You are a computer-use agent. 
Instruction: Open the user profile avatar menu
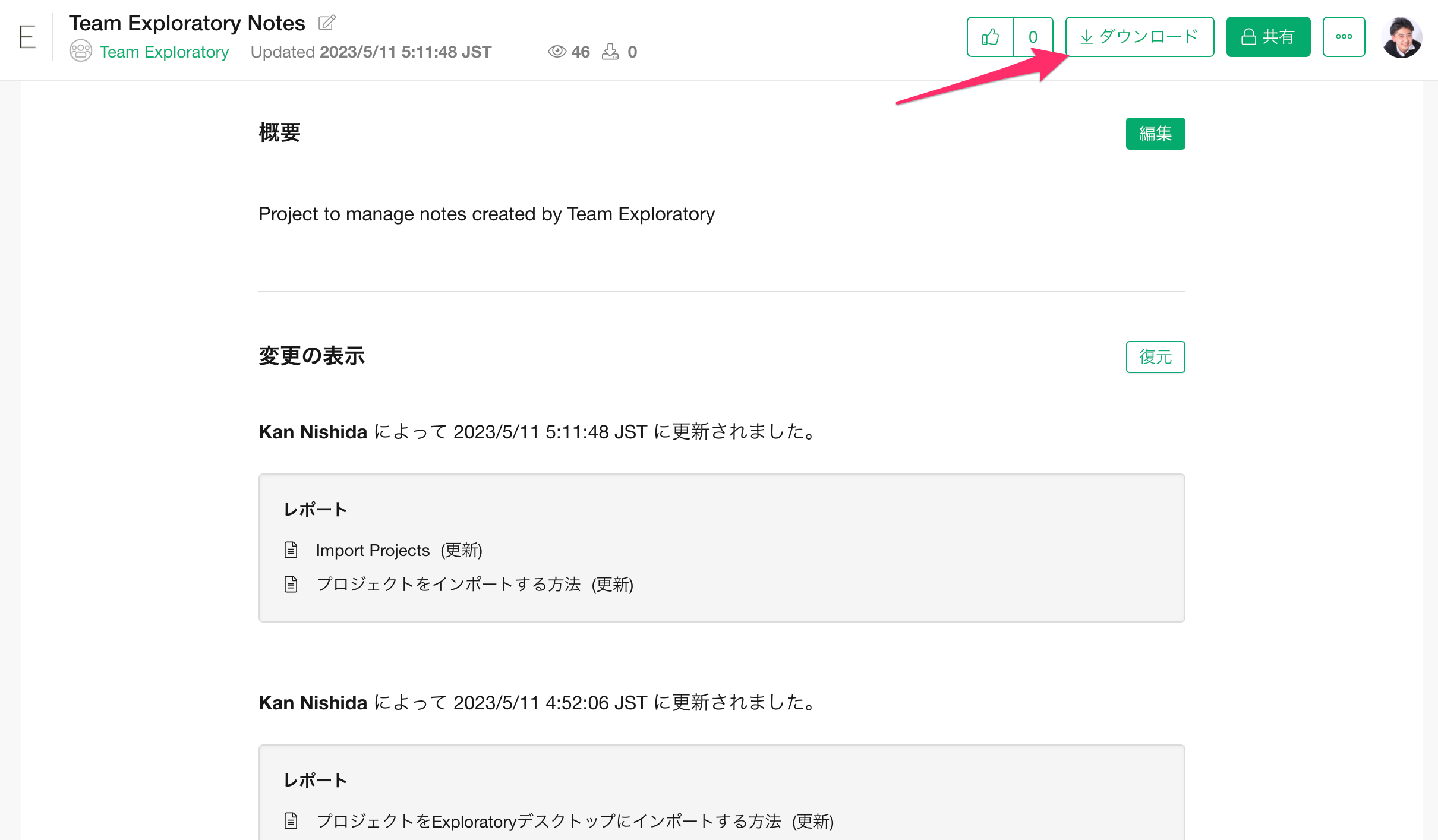coord(1402,37)
